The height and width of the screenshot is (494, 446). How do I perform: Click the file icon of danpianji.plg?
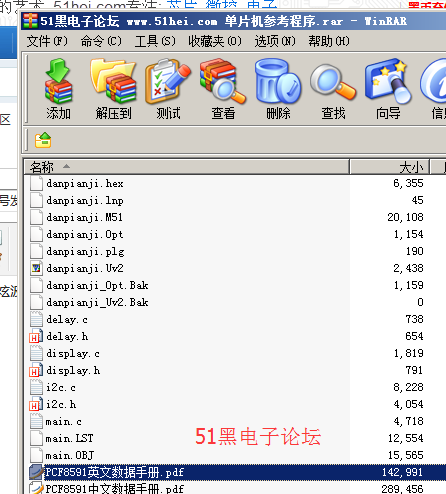point(36,251)
